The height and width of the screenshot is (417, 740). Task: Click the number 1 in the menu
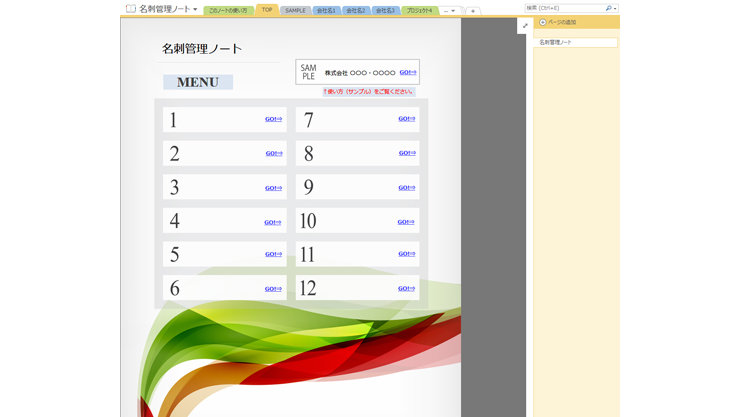173,120
